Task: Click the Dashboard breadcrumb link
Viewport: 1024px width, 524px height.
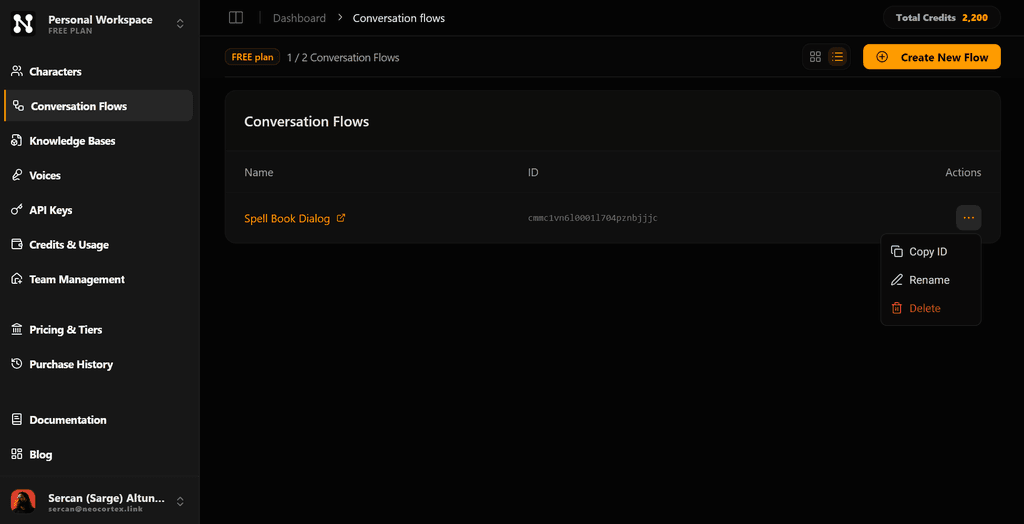Action: [x=299, y=18]
